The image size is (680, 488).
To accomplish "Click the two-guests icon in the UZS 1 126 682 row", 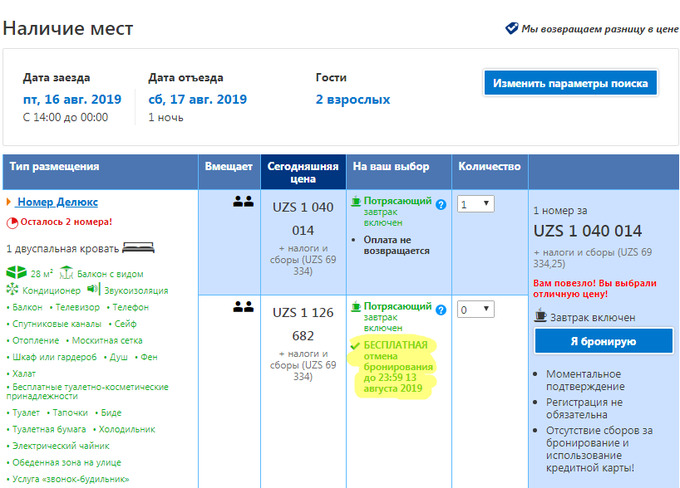I will pyautogui.click(x=243, y=307).
